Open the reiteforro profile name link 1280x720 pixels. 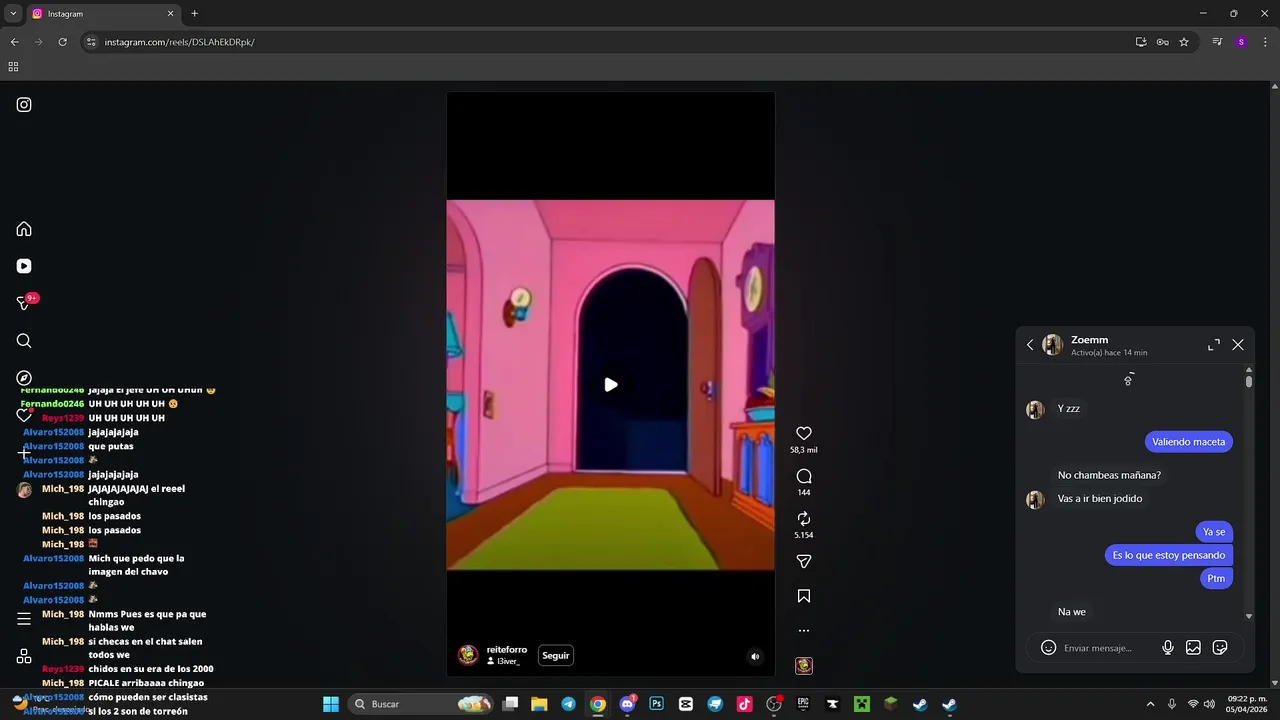(507, 650)
